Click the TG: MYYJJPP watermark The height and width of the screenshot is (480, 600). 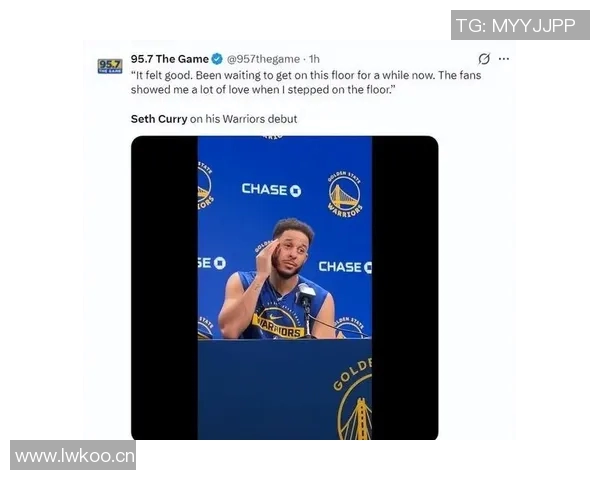pyautogui.click(x=520, y=25)
